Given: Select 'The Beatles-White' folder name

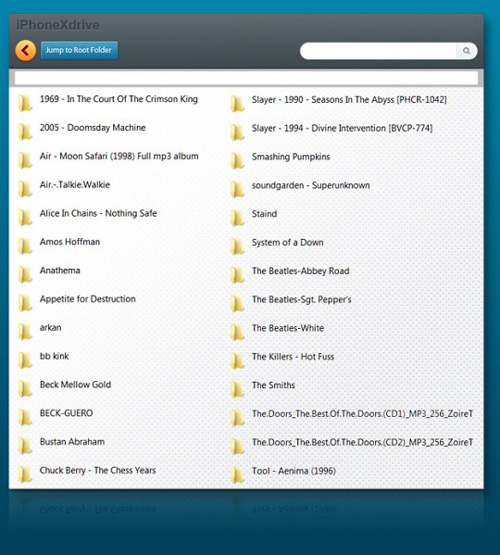Looking at the screenshot, I should [x=288, y=328].
